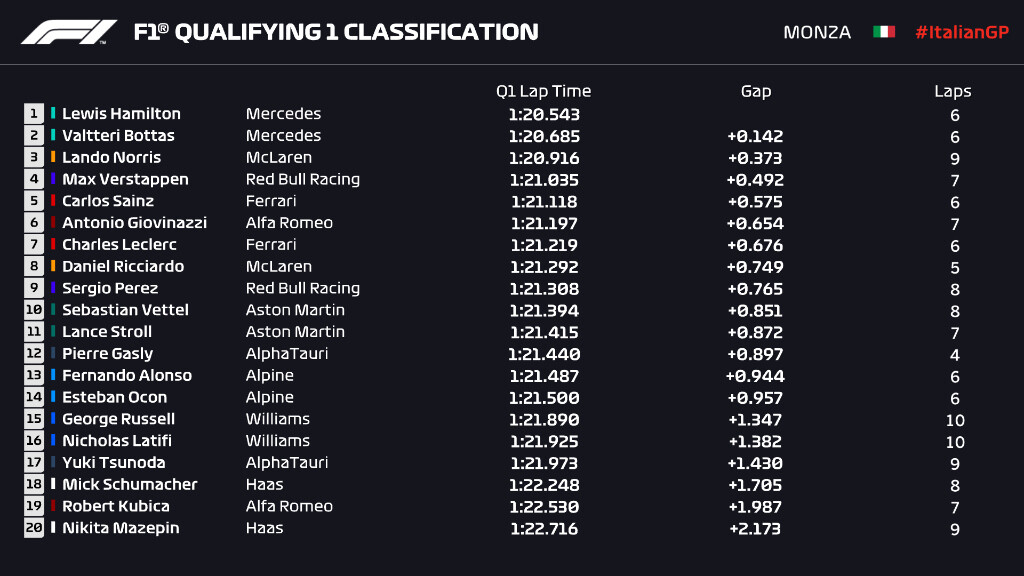Click position 10 badge next to Vettel
Screen dimensions: 1024x576
point(35,310)
